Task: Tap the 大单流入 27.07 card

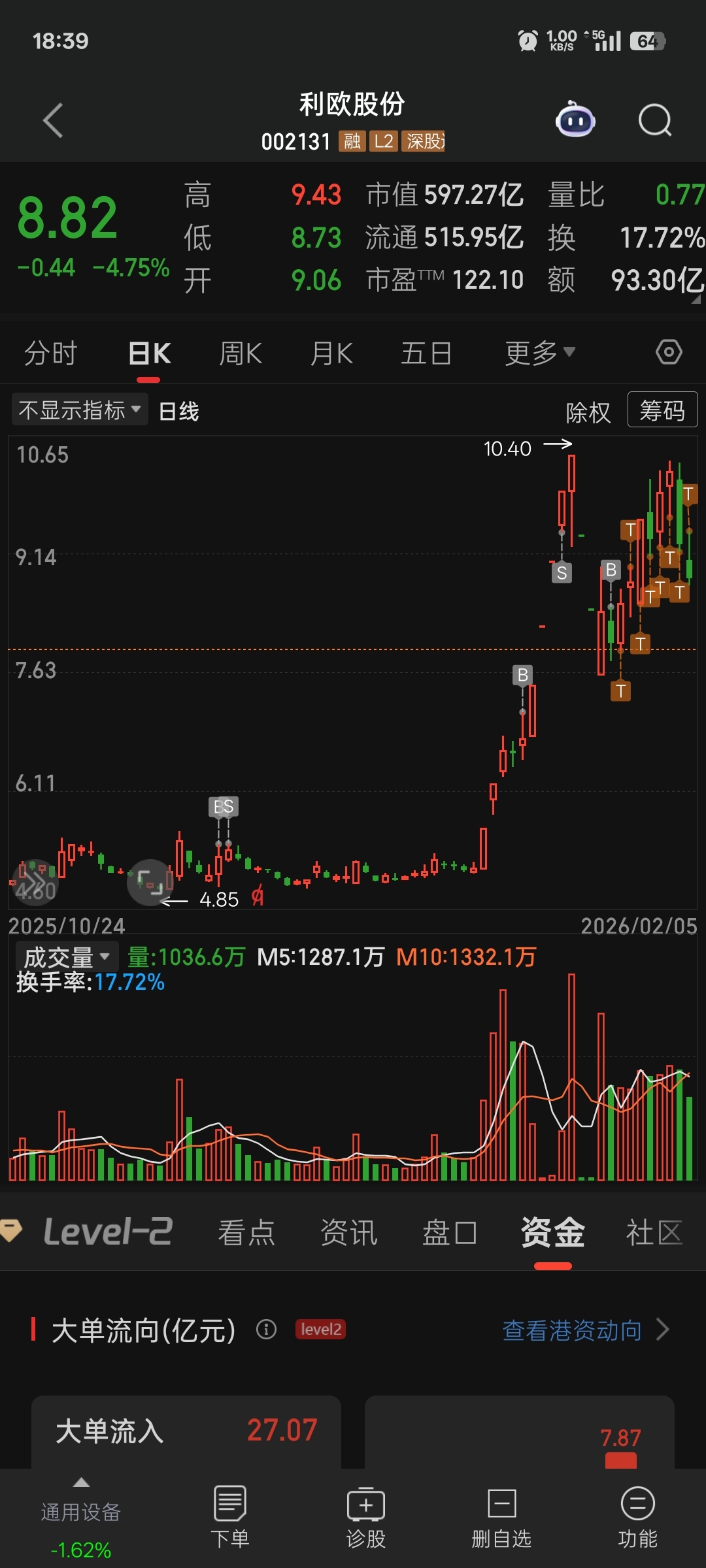Action: (x=186, y=1431)
